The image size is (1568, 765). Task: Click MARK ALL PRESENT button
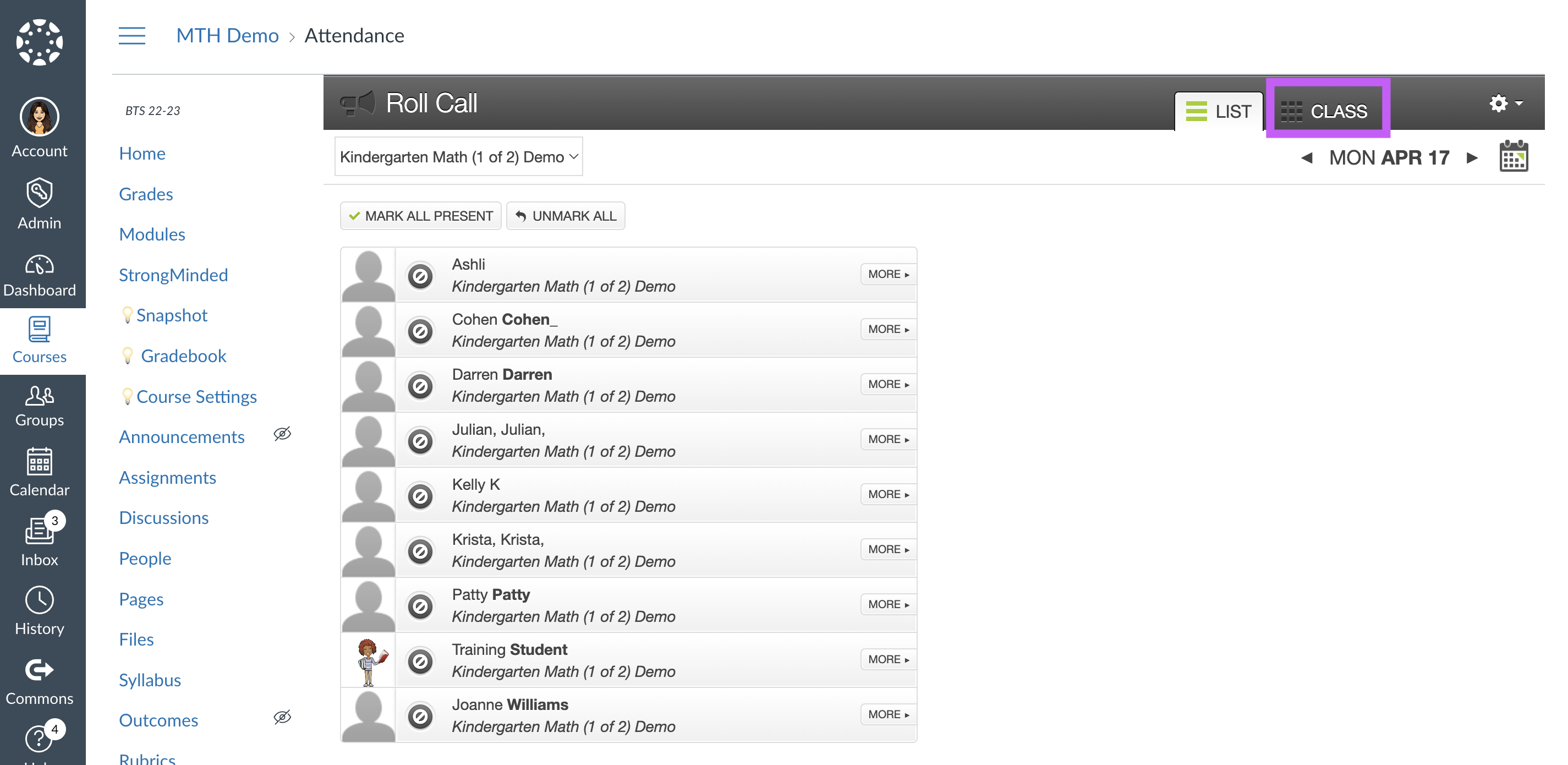pyautogui.click(x=420, y=216)
